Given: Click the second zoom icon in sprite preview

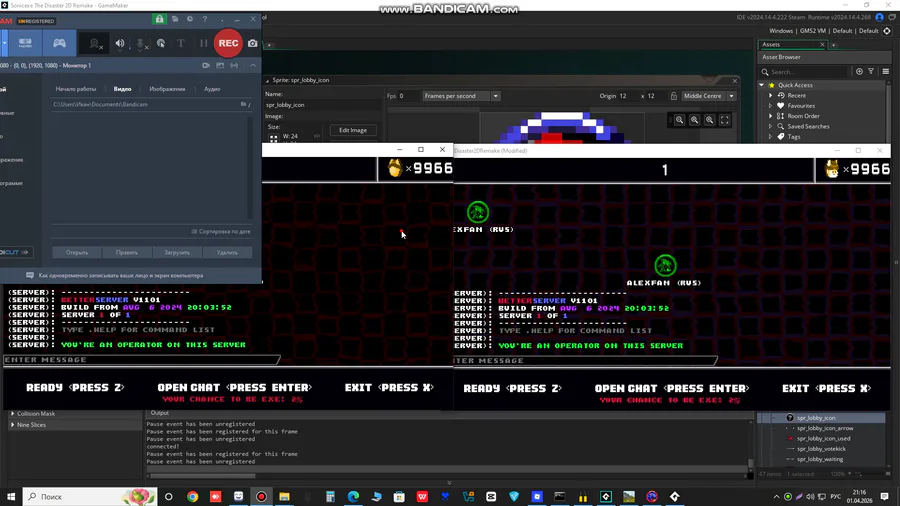Looking at the screenshot, I should coord(695,120).
